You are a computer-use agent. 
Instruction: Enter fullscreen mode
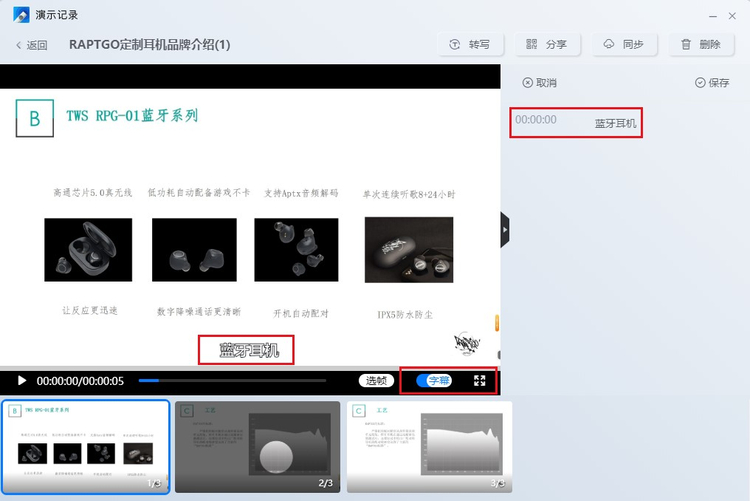(x=480, y=380)
